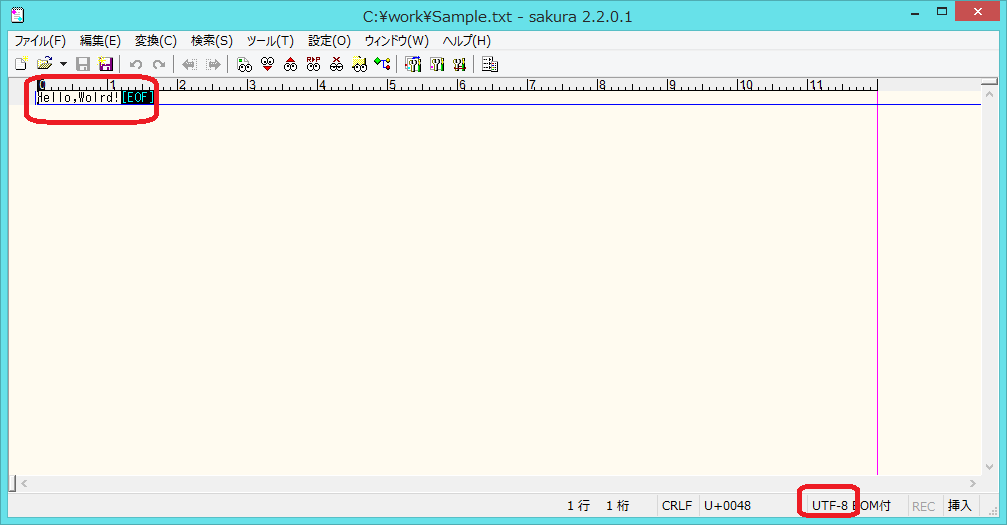Image resolution: width=1007 pixels, height=525 pixels.
Task: Click the [EOF] marker in the editor
Action: click(137, 98)
